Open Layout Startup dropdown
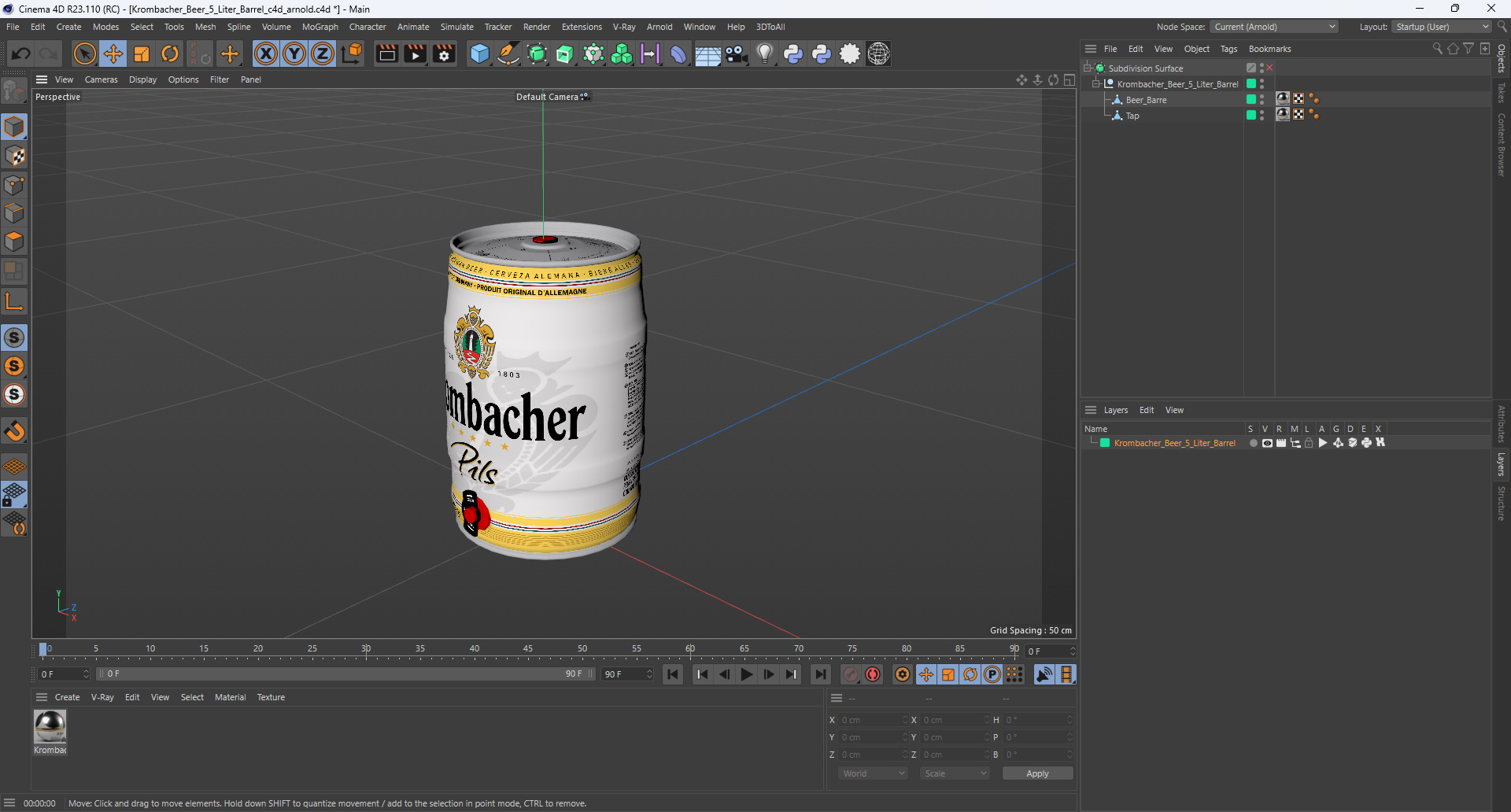The width and height of the screenshot is (1511, 812). [x=1442, y=27]
